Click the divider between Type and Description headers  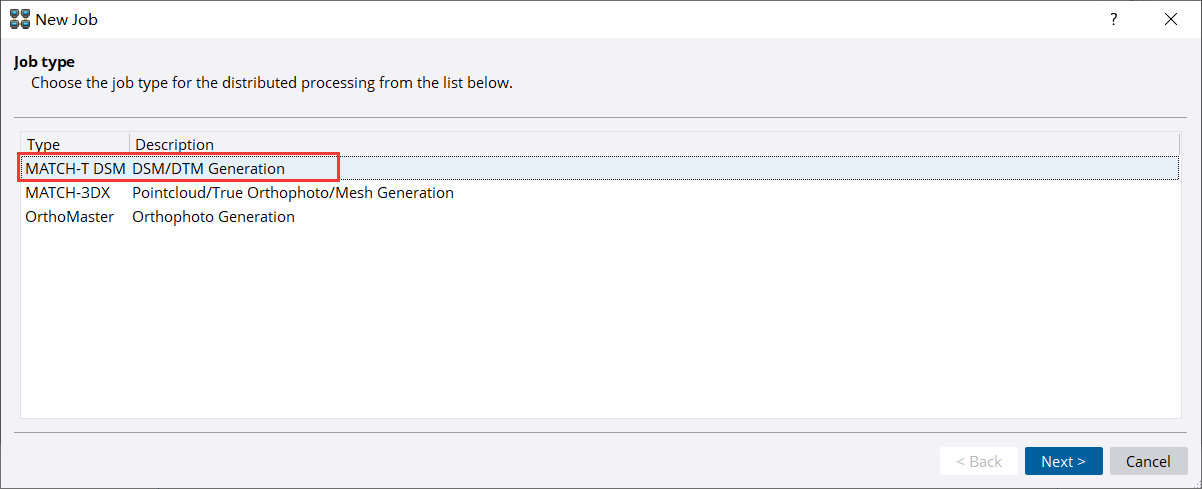tap(130, 144)
